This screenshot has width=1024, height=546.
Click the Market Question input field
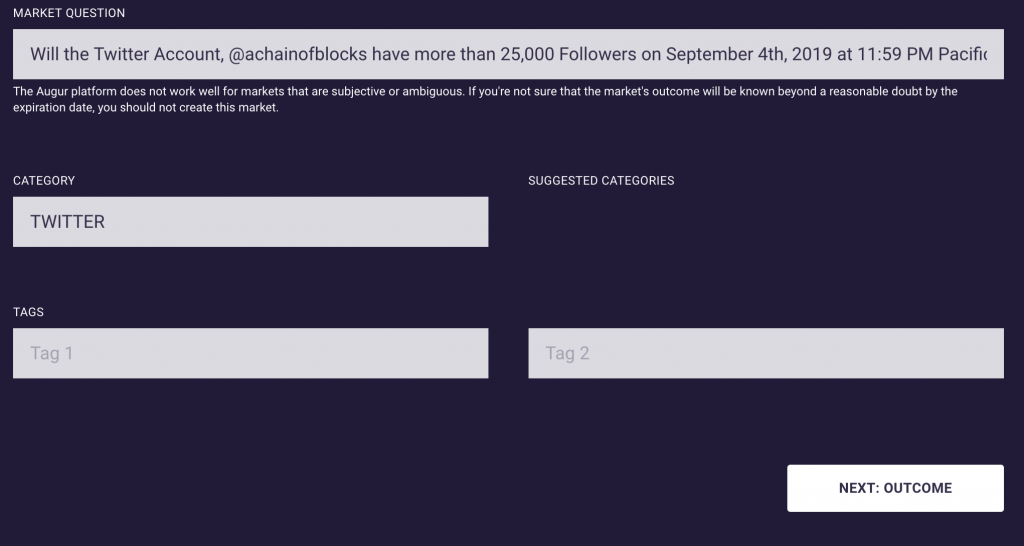[508, 54]
